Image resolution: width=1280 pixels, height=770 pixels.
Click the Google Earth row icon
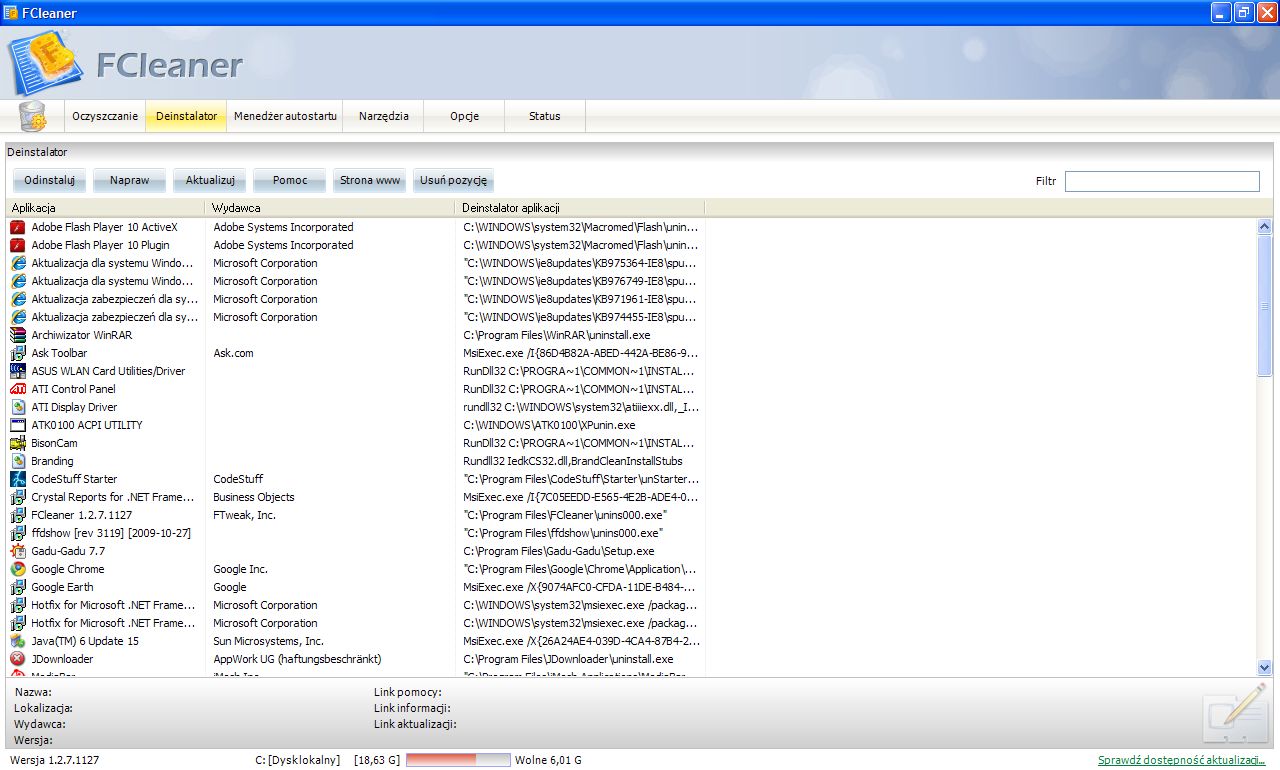[x=18, y=587]
